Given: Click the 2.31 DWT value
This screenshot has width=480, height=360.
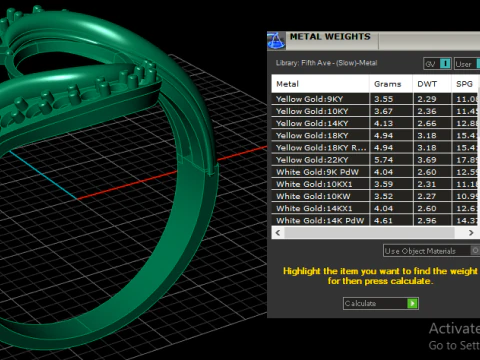Looking at the screenshot, I should [427, 184].
